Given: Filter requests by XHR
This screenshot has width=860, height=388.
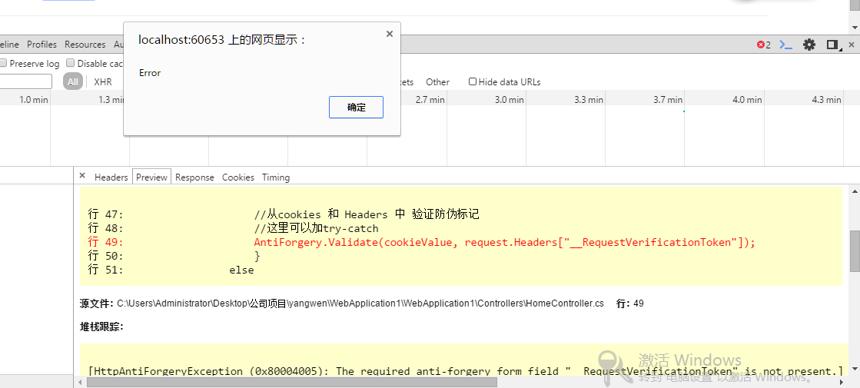Looking at the screenshot, I should [x=103, y=82].
